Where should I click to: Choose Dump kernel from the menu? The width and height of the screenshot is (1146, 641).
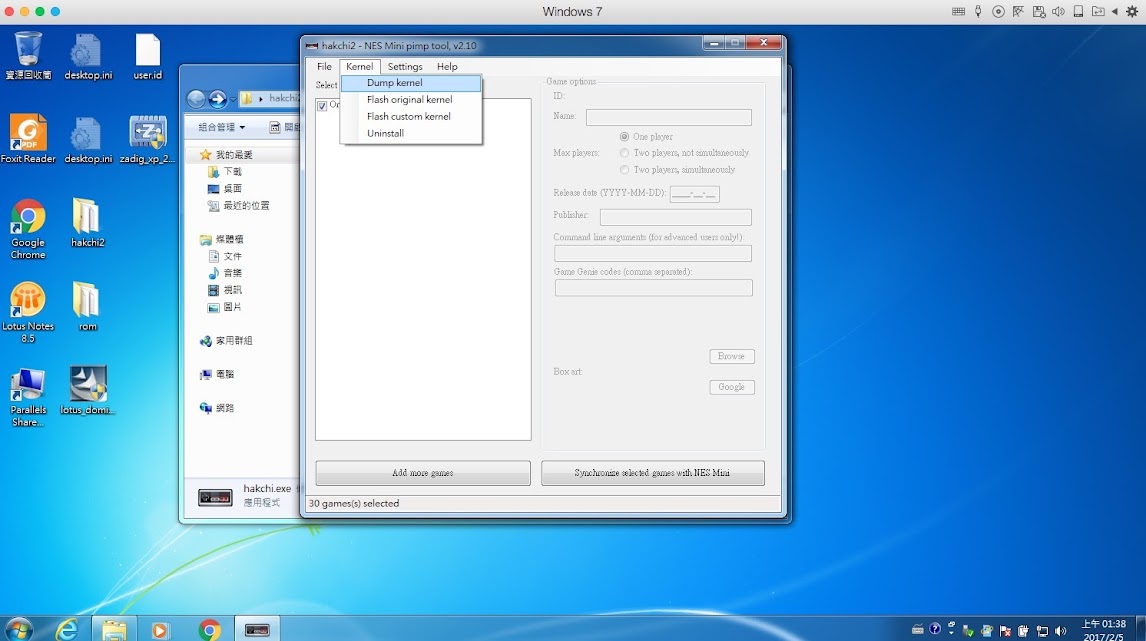pyautogui.click(x=411, y=83)
